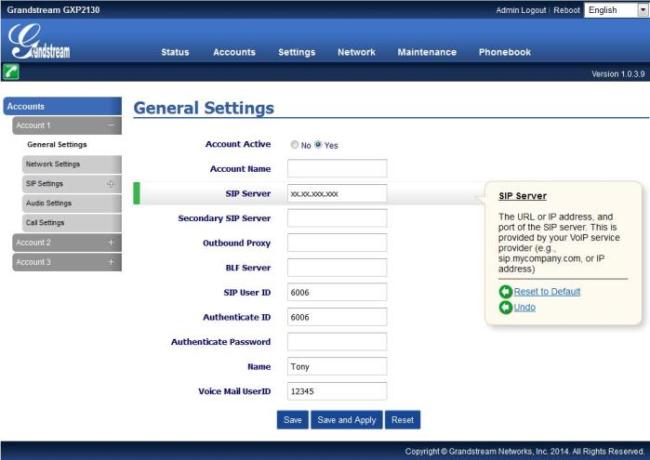Open Network Settings in the sidebar
The image size is (650, 460).
click(x=72, y=164)
